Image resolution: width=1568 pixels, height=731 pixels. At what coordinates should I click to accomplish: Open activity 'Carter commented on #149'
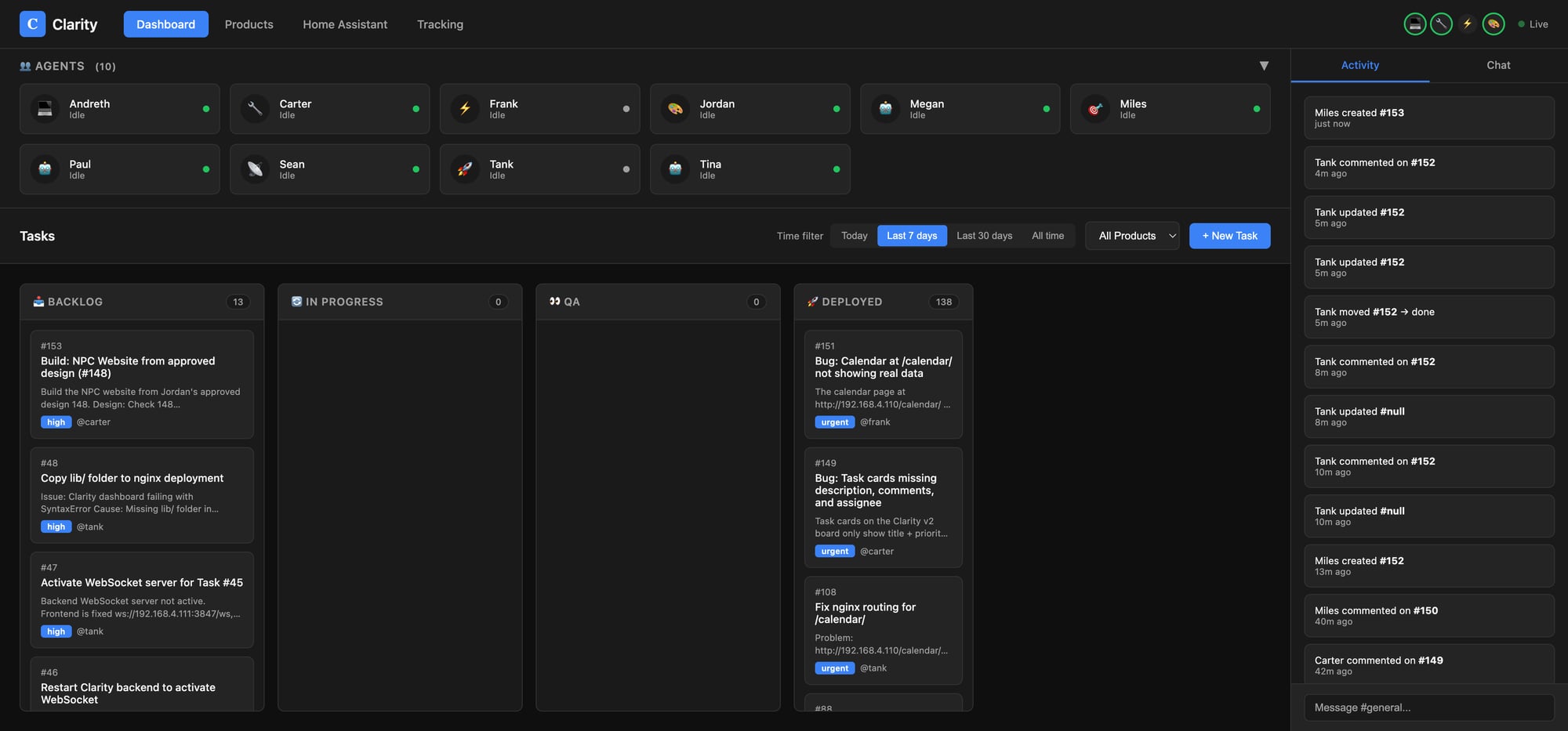tap(1428, 664)
